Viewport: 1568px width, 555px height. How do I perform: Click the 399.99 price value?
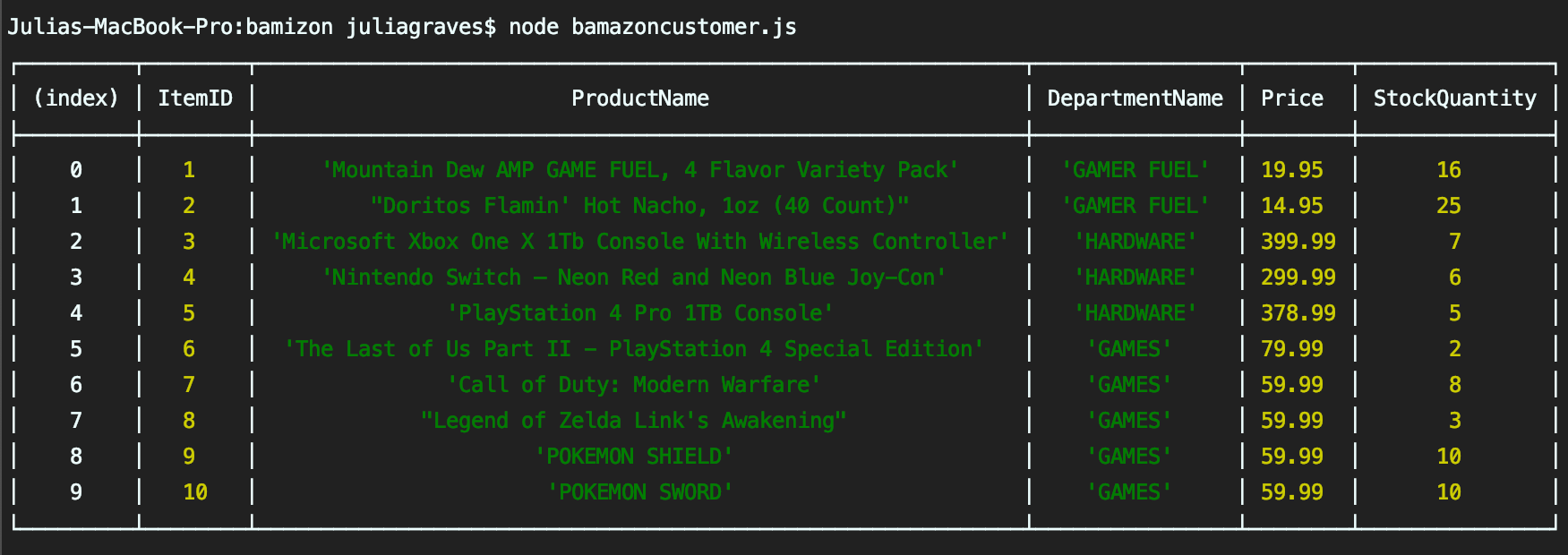pos(1298,242)
